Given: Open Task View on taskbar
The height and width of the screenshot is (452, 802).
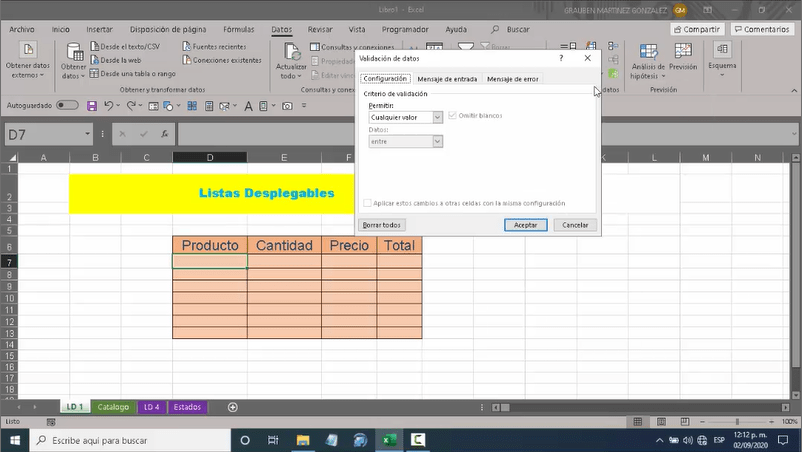Looking at the screenshot, I should coord(273,440).
